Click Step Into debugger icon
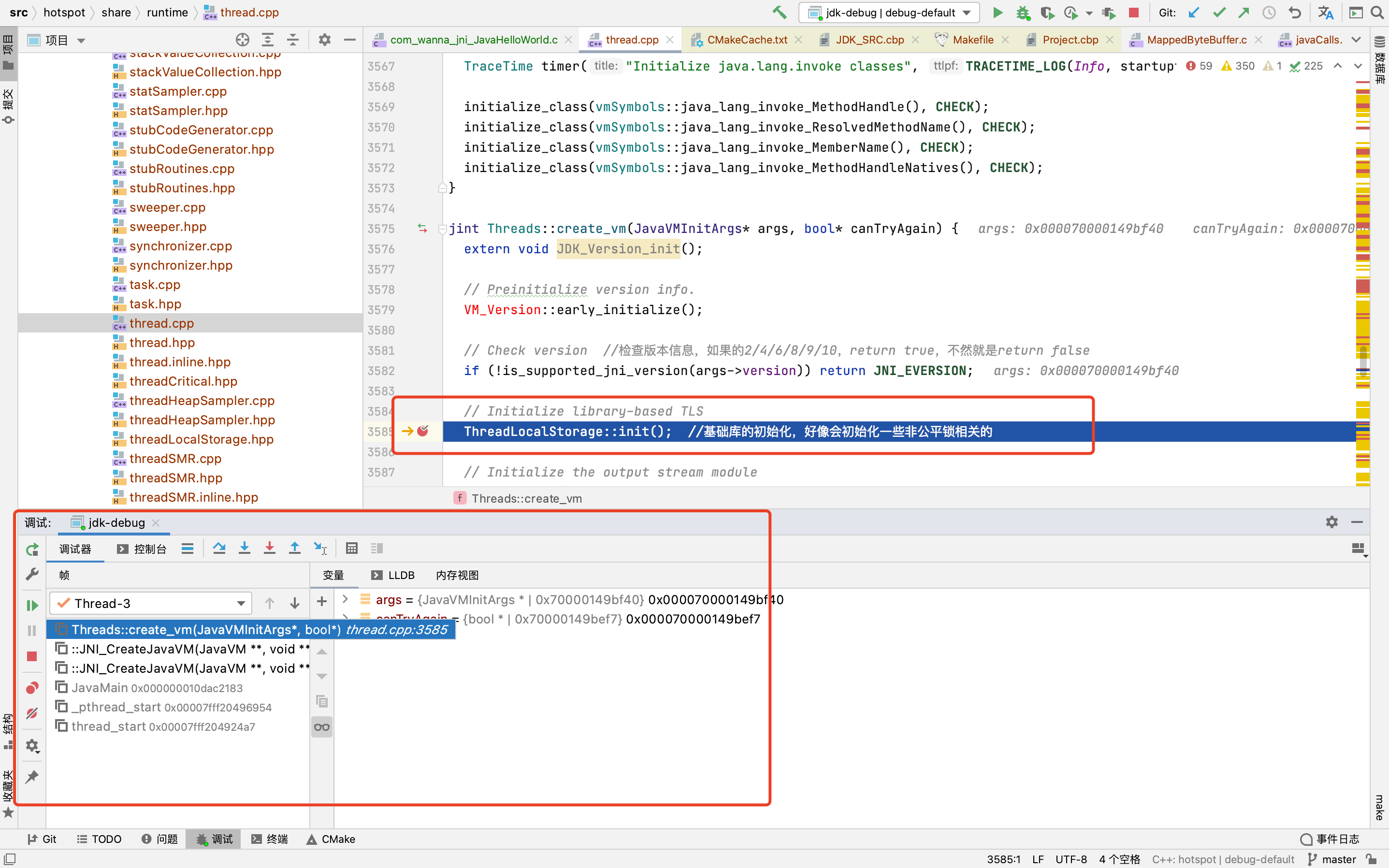The height and width of the screenshot is (868, 1389). pos(245,548)
